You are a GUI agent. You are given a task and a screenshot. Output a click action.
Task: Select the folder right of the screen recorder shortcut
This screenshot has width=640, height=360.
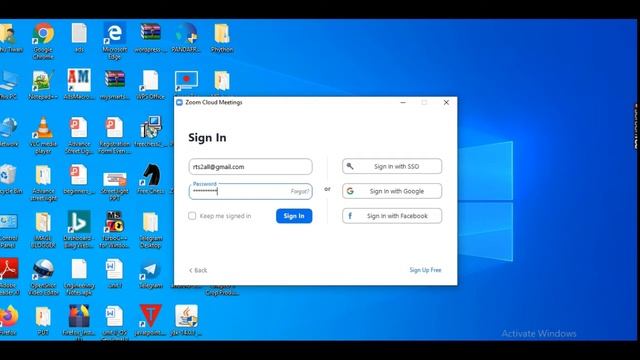click(222, 81)
